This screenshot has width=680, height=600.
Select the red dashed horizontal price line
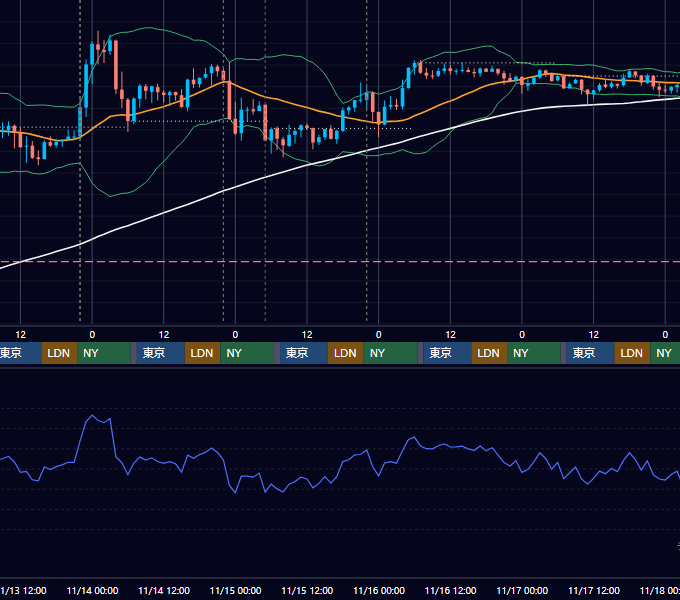340,262
